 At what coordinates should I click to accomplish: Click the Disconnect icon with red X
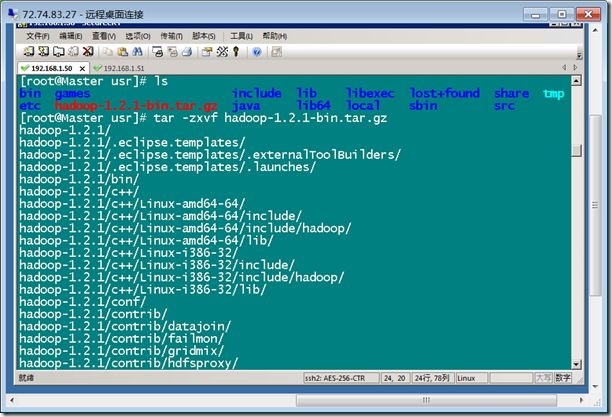(88, 52)
